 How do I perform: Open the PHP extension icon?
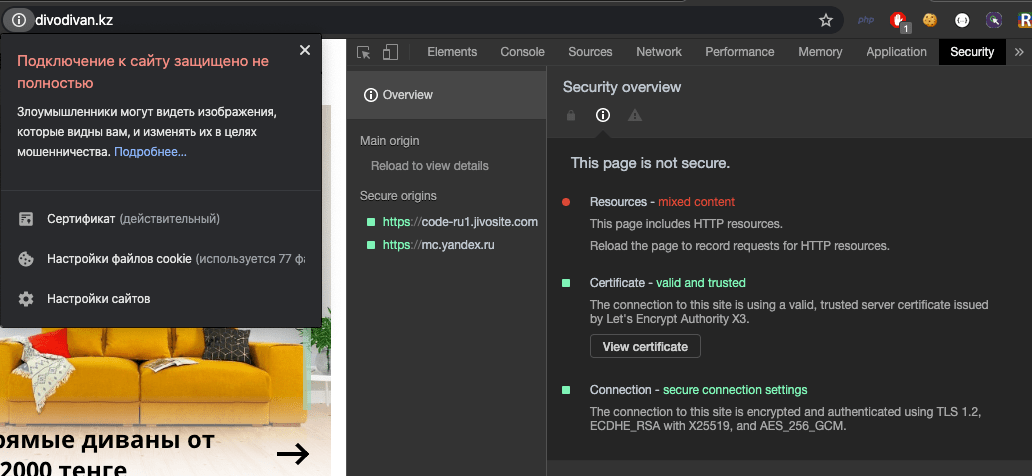[867, 19]
